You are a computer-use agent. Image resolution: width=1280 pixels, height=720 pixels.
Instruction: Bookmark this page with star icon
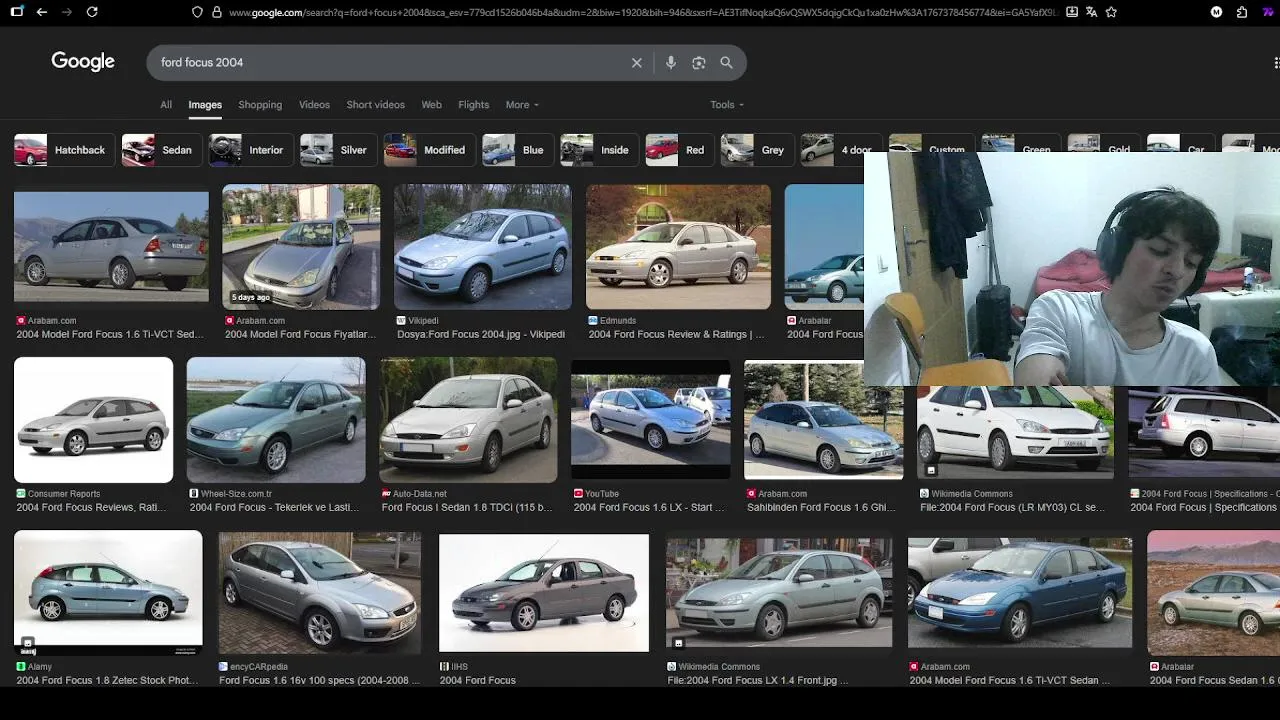click(1111, 12)
